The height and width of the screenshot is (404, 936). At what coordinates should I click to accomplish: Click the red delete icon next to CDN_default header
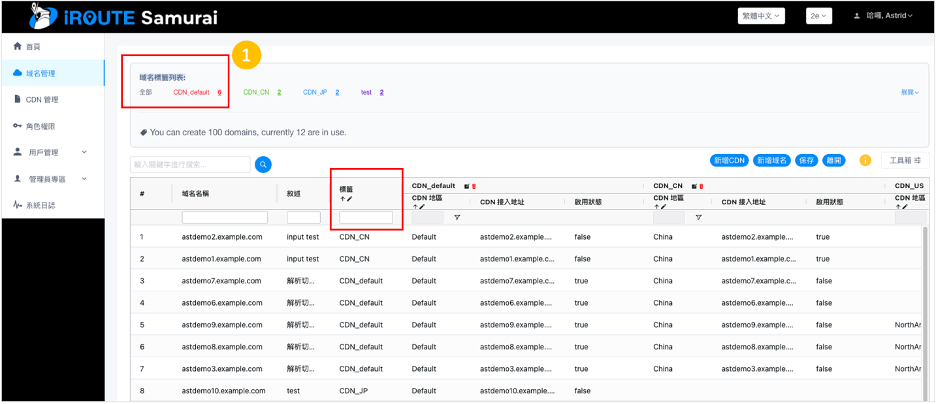click(x=473, y=186)
